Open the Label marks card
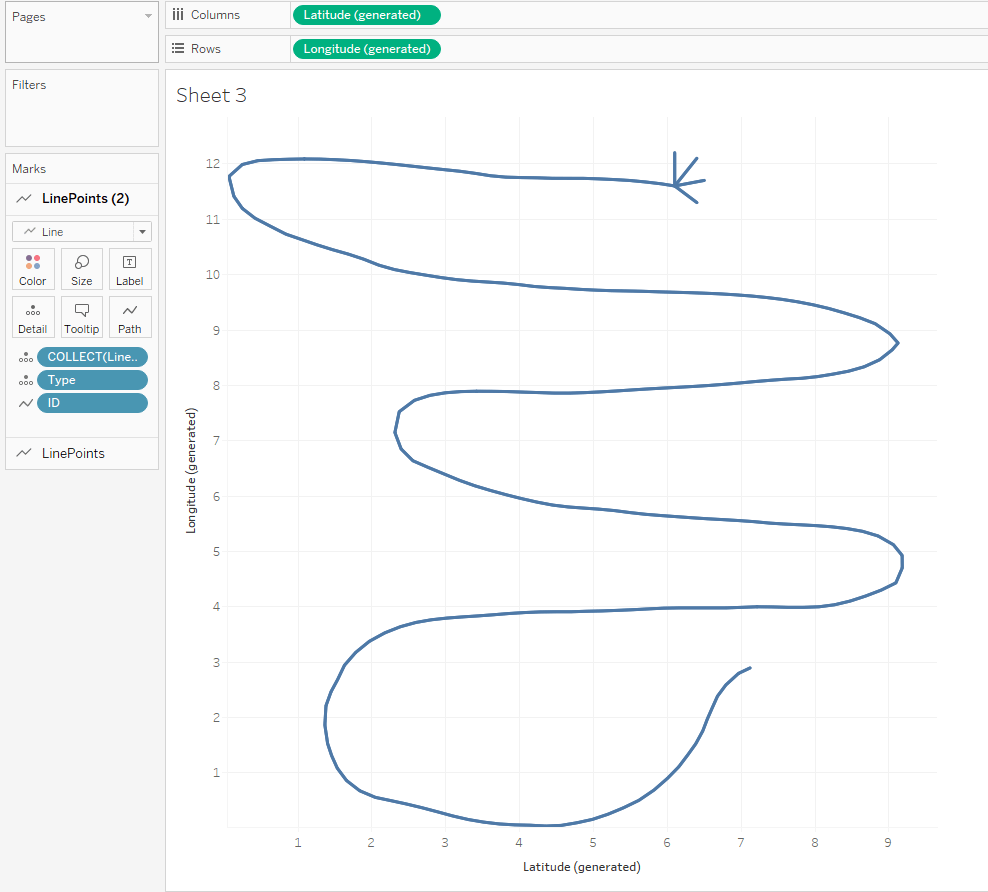Image resolution: width=988 pixels, height=892 pixels. 130,269
